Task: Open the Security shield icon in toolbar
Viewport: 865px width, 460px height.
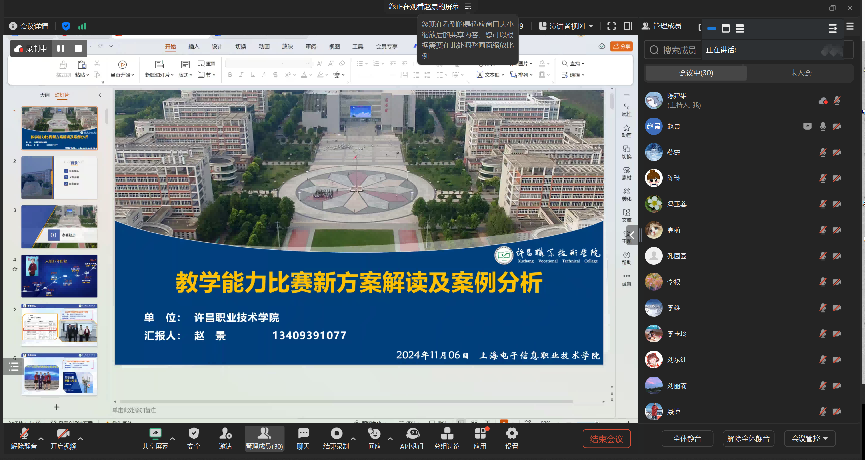Action: 194,437
